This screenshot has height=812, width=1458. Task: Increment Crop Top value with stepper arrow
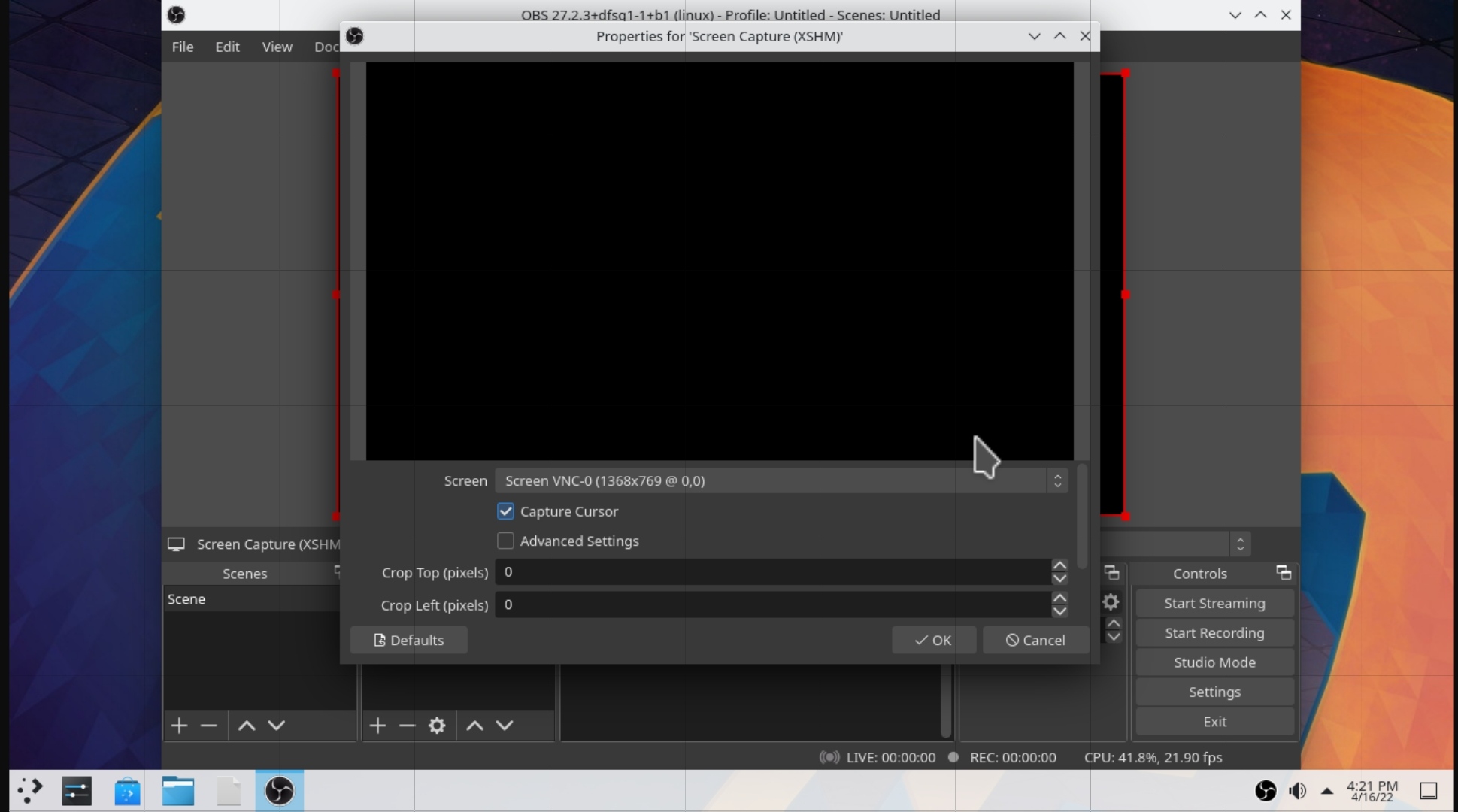pyautogui.click(x=1059, y=566)
